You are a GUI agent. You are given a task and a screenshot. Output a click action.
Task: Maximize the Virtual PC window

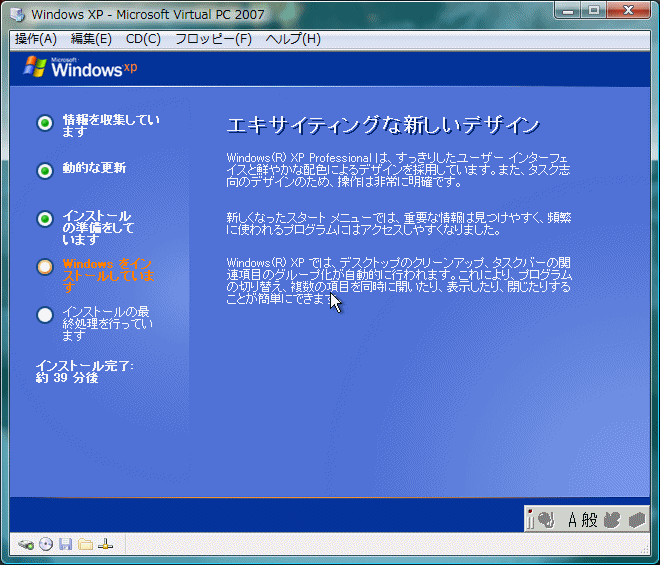pos(594,11)
